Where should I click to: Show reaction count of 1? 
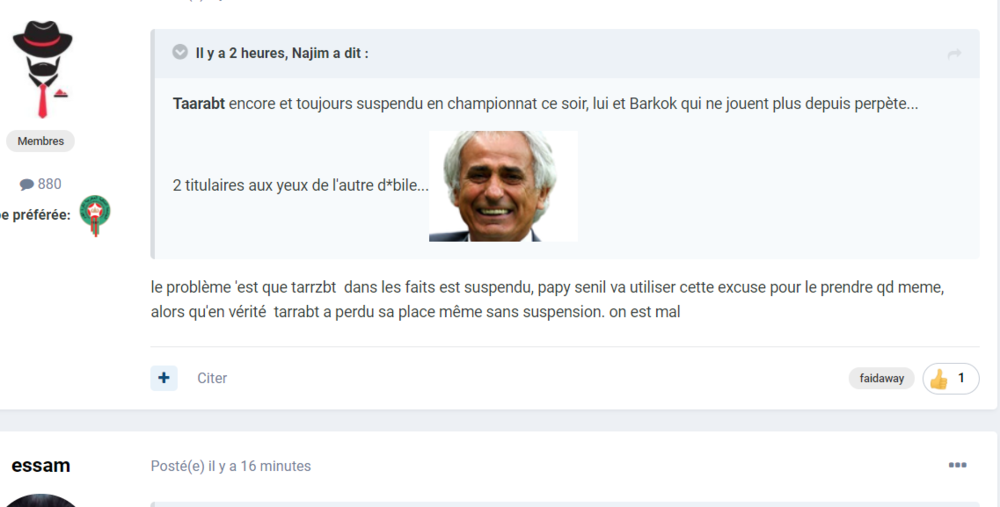tap(961, 378)
